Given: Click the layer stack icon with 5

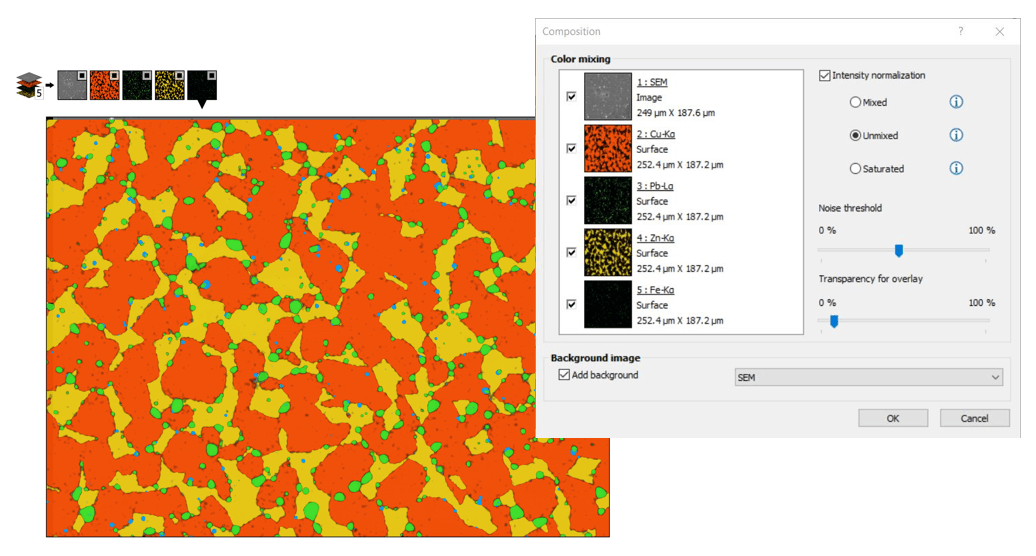Looking at the screenshot, I should [x=29, y=86].
